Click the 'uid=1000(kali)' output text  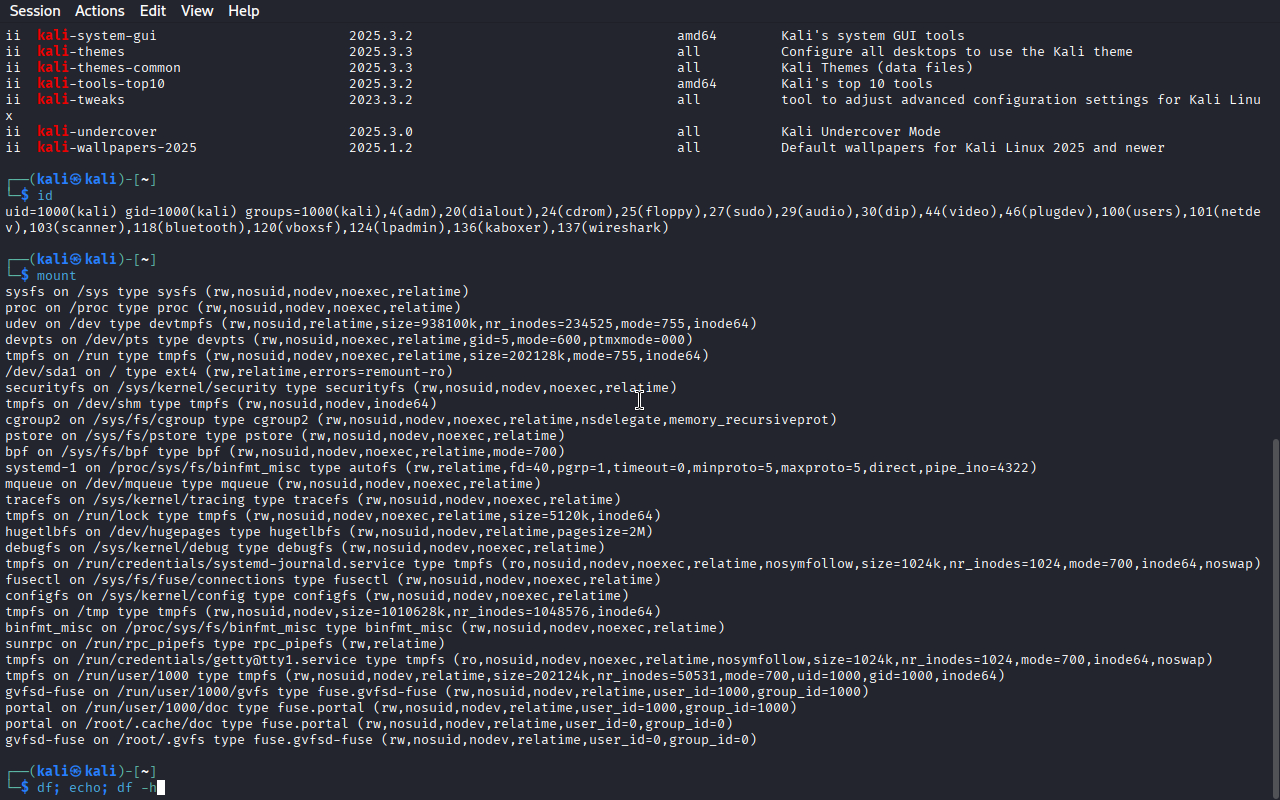coord(61,212)
